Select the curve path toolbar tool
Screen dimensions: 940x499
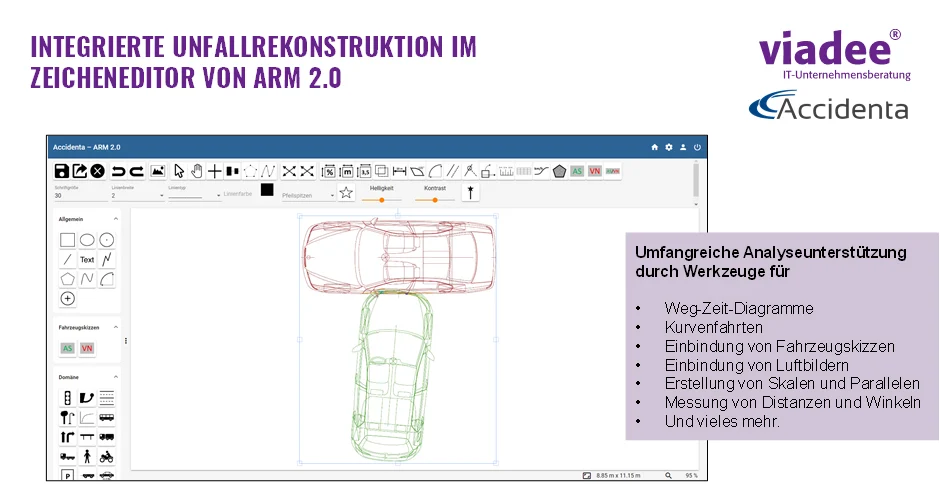click(268, 171)
